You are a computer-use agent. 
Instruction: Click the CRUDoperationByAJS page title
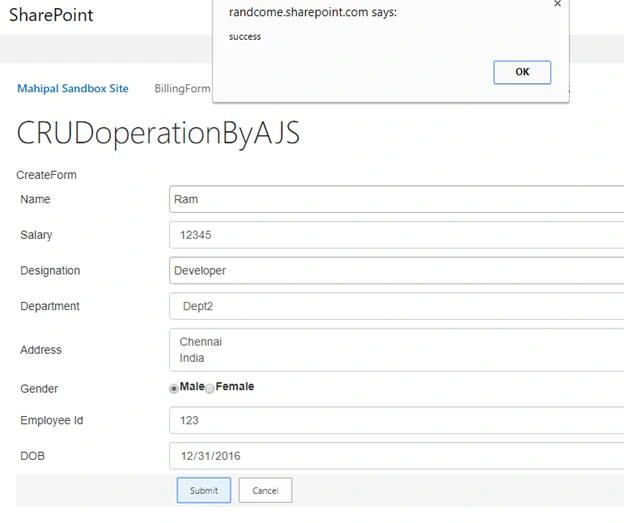point(158,133)
